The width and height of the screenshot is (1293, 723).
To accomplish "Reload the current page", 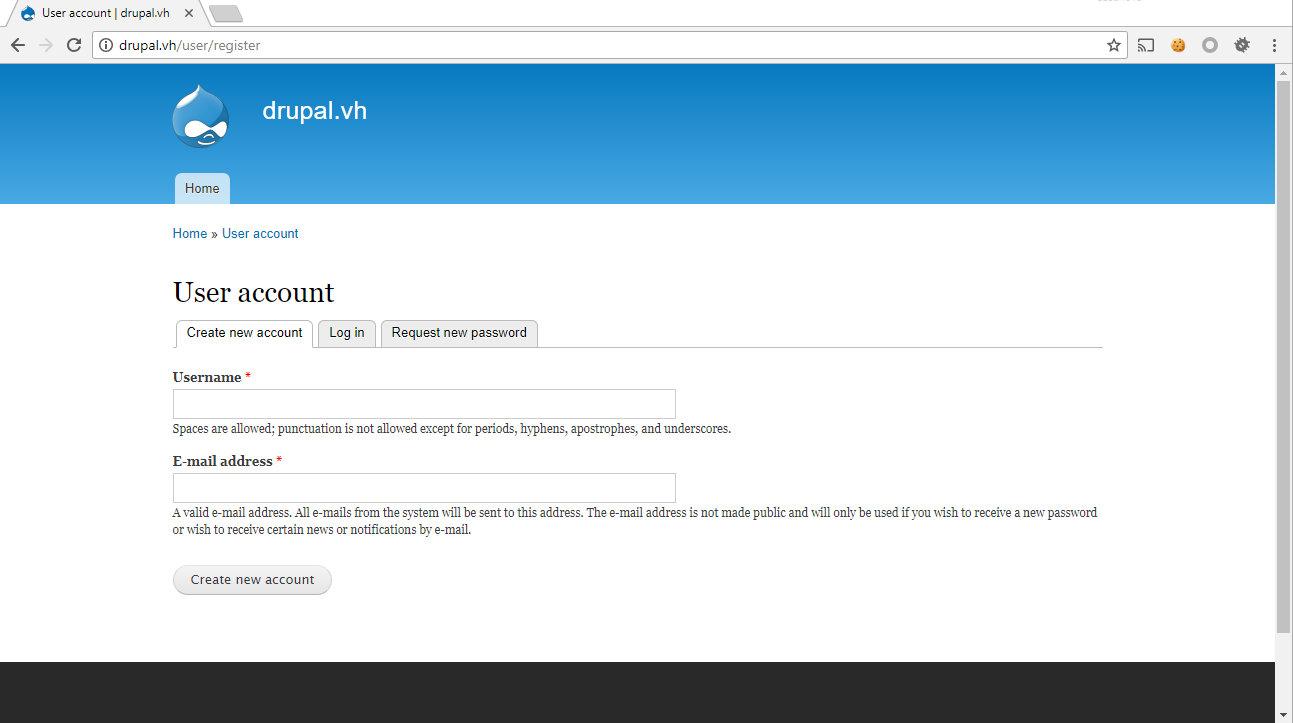I will [x=73, y=45].
